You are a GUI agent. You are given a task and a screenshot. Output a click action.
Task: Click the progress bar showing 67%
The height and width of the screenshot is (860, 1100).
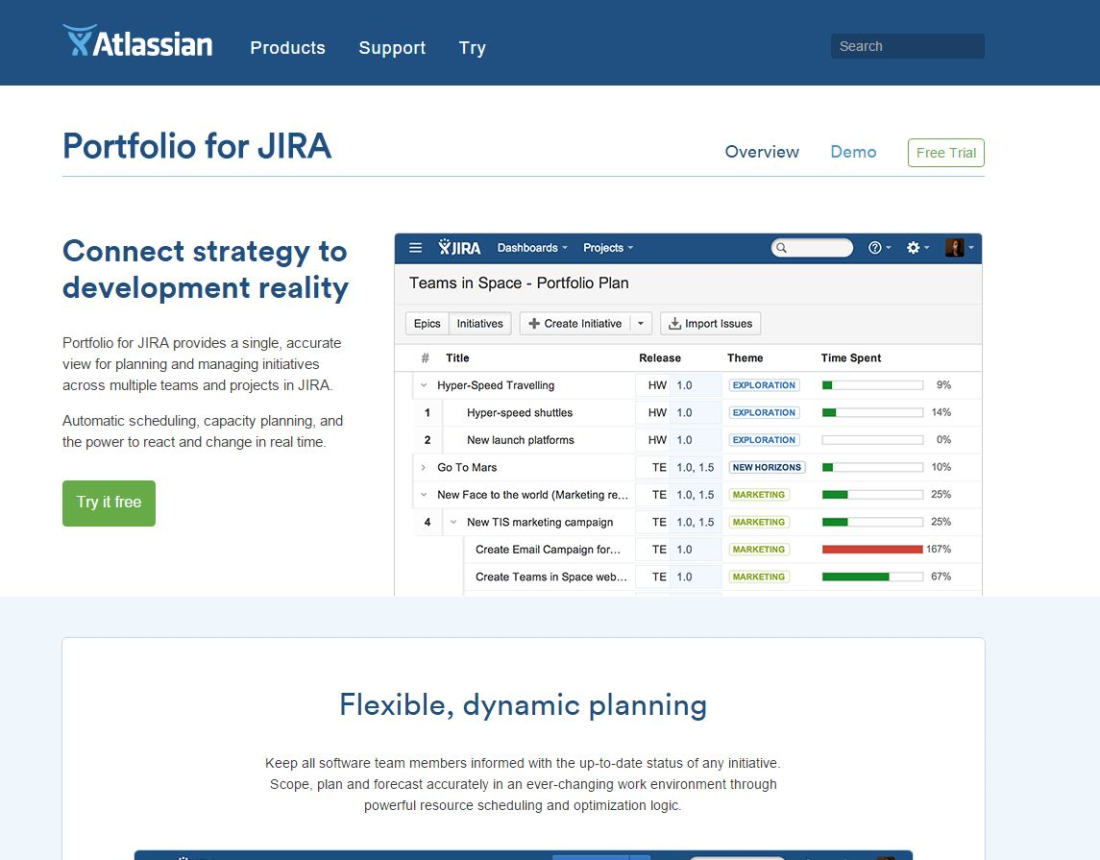[872, 577]
